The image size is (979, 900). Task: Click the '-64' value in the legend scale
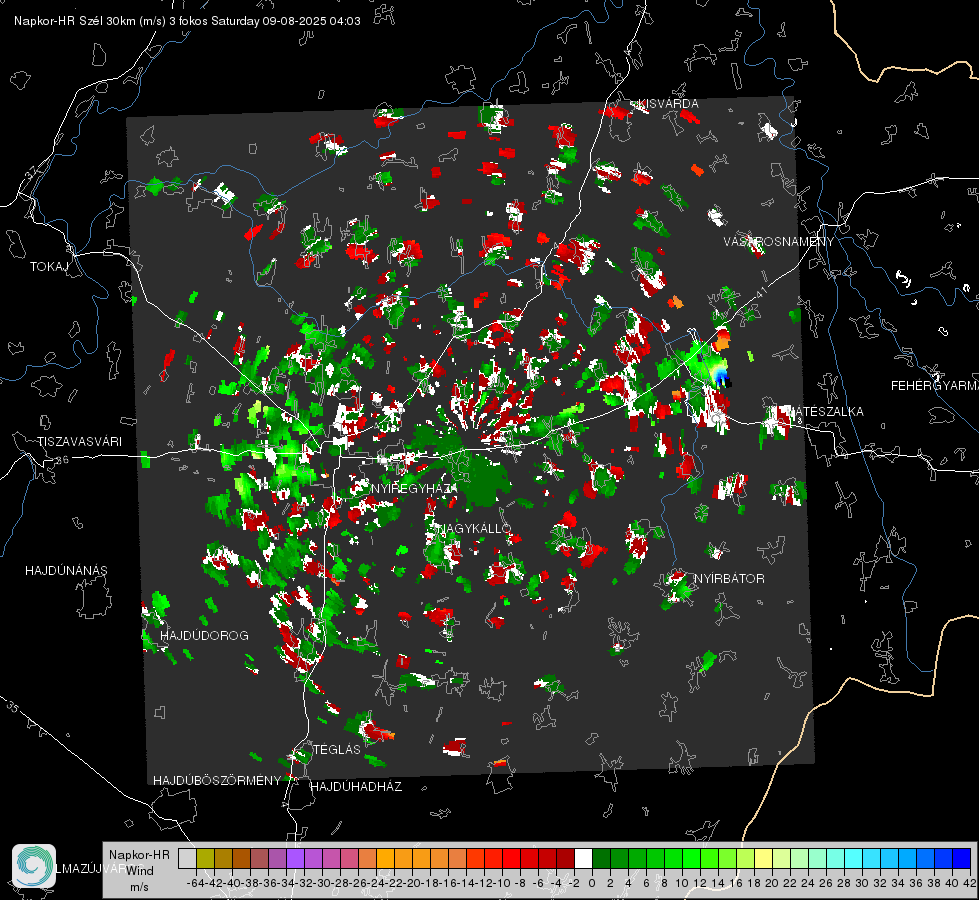pos(195,883)
